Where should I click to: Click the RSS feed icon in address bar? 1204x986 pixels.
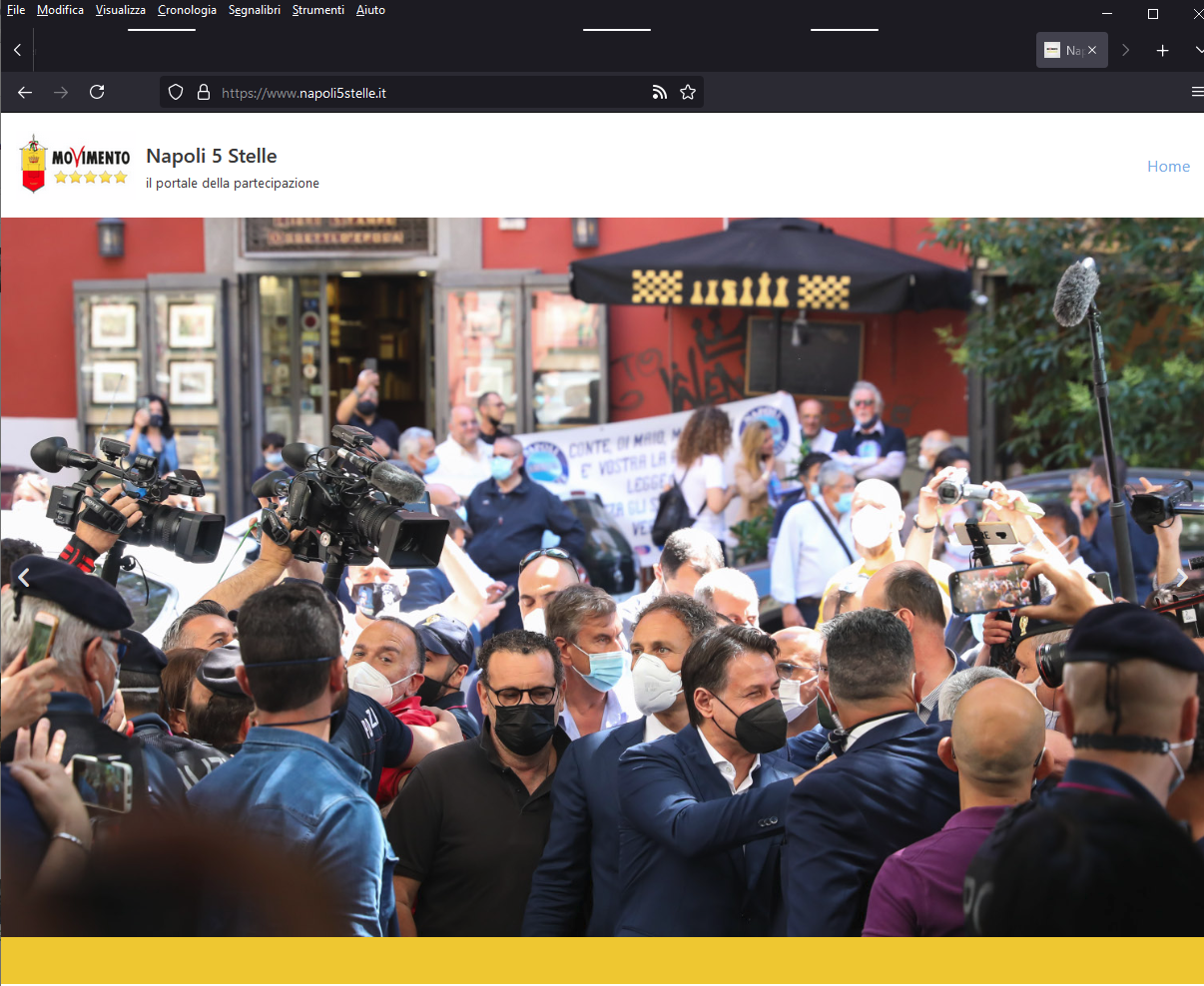(x=659, y=93)
